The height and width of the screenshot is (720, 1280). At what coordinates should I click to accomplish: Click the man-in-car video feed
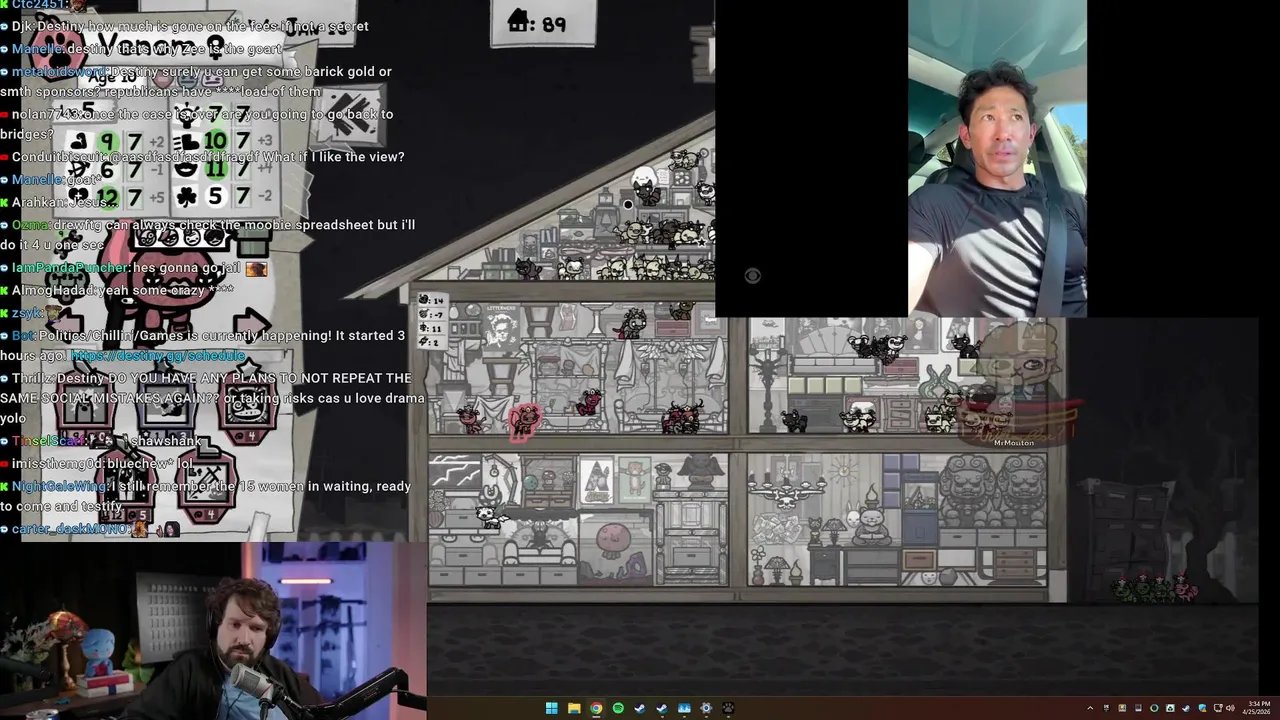click(997, 158)
